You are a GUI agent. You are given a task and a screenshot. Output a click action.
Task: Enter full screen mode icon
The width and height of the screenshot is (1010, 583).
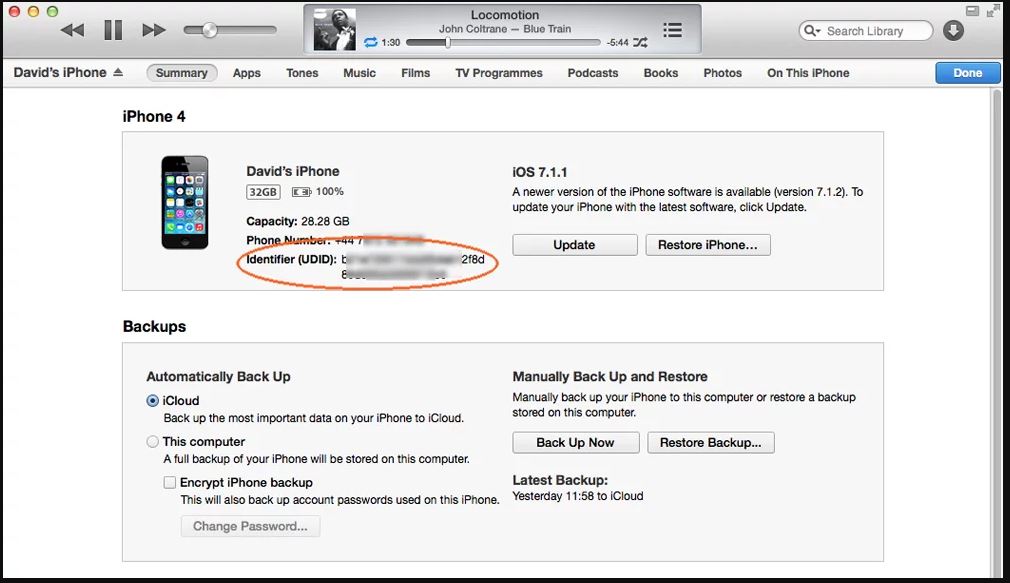(993, 11)
